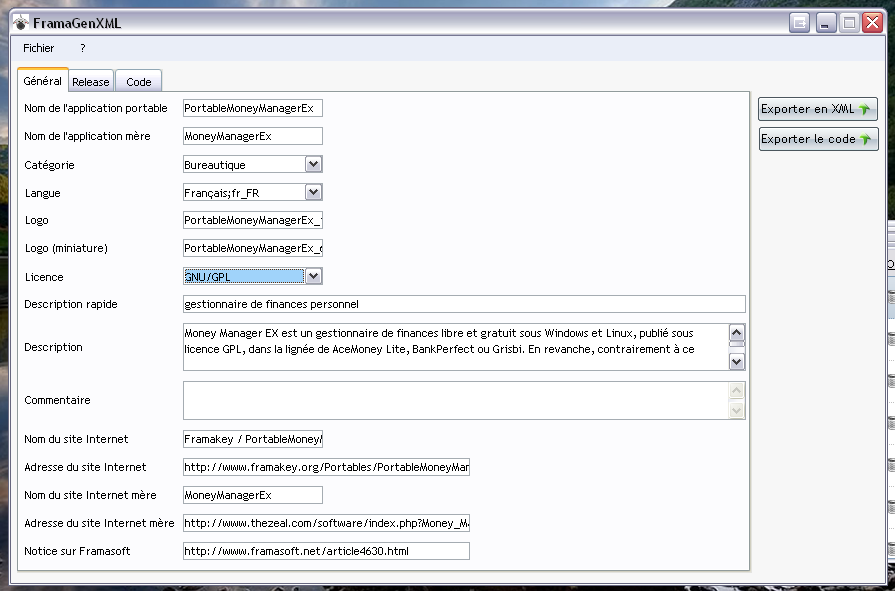Click the 'Licence' label

[44, 277]
